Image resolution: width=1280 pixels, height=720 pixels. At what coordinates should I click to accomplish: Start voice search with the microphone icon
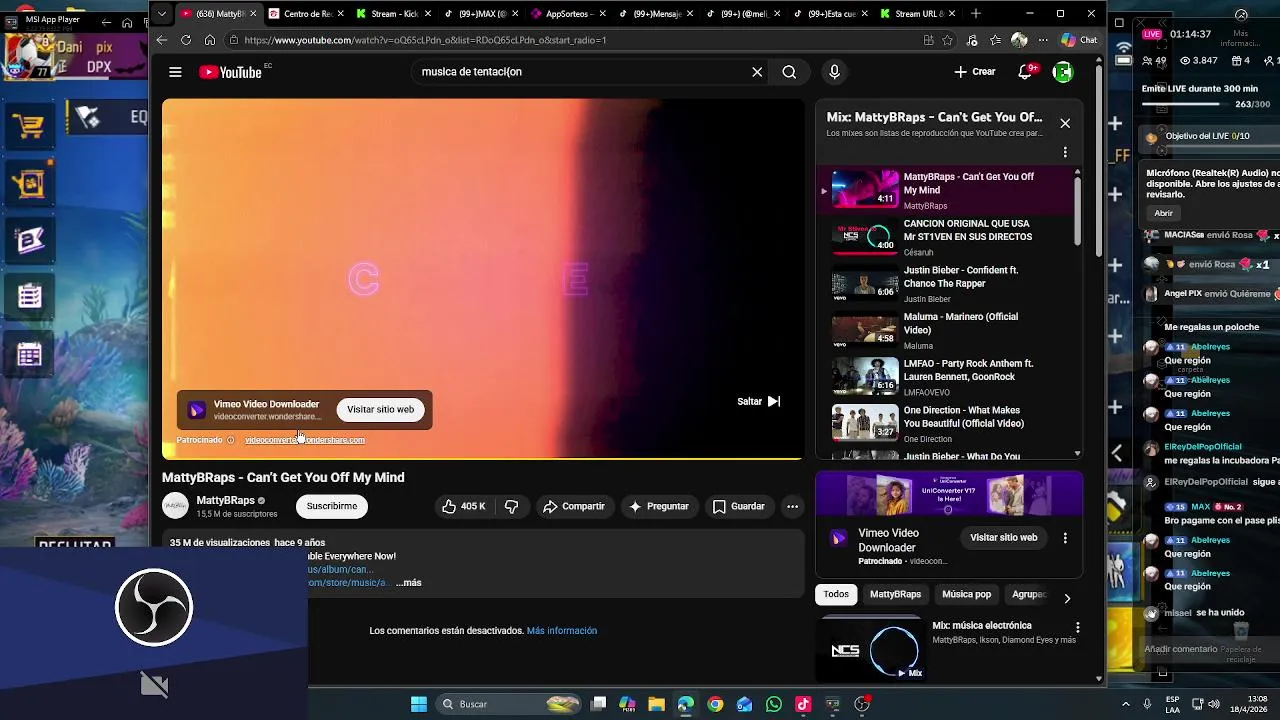pyautogui.click(x=834, y=72)
